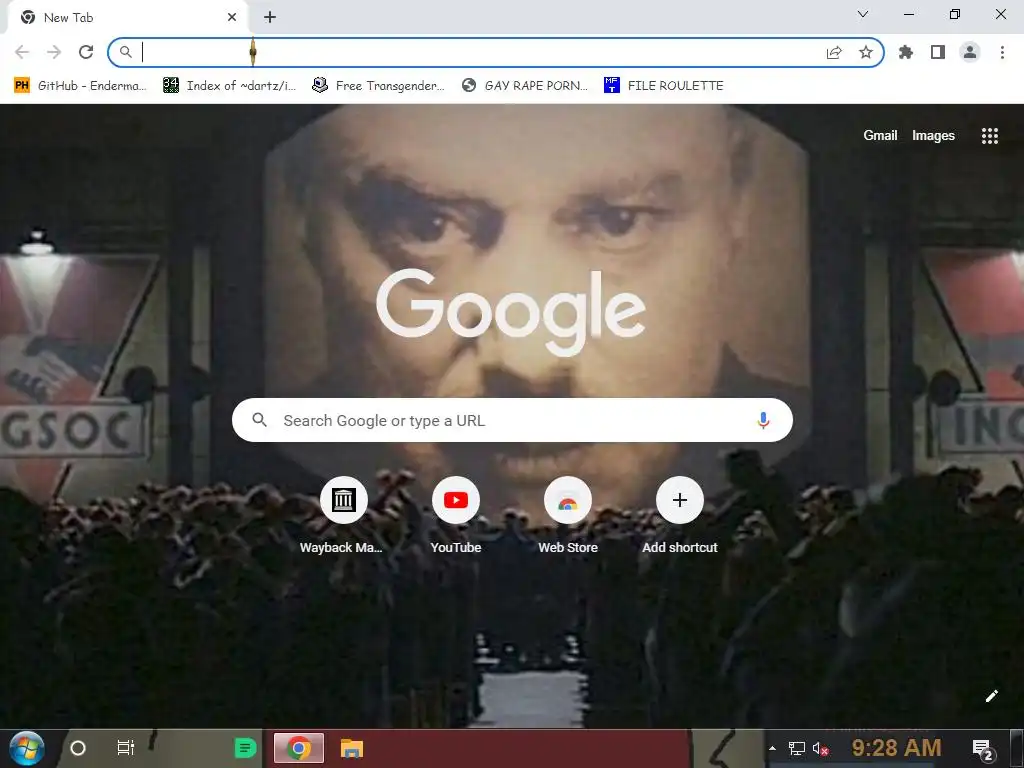Click the 9:28 AM clock
Viewport: 1024px width, 768px height.
click(x=896, y=748)
